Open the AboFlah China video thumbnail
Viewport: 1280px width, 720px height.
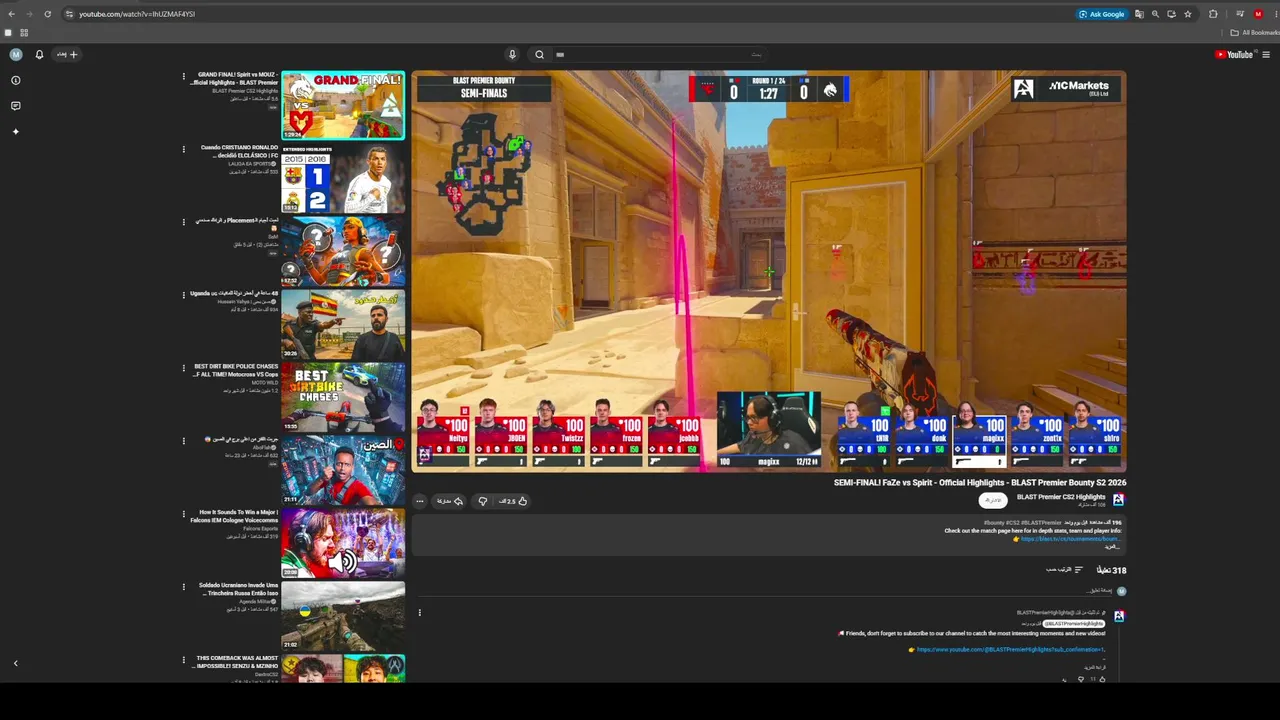(343, 471)
